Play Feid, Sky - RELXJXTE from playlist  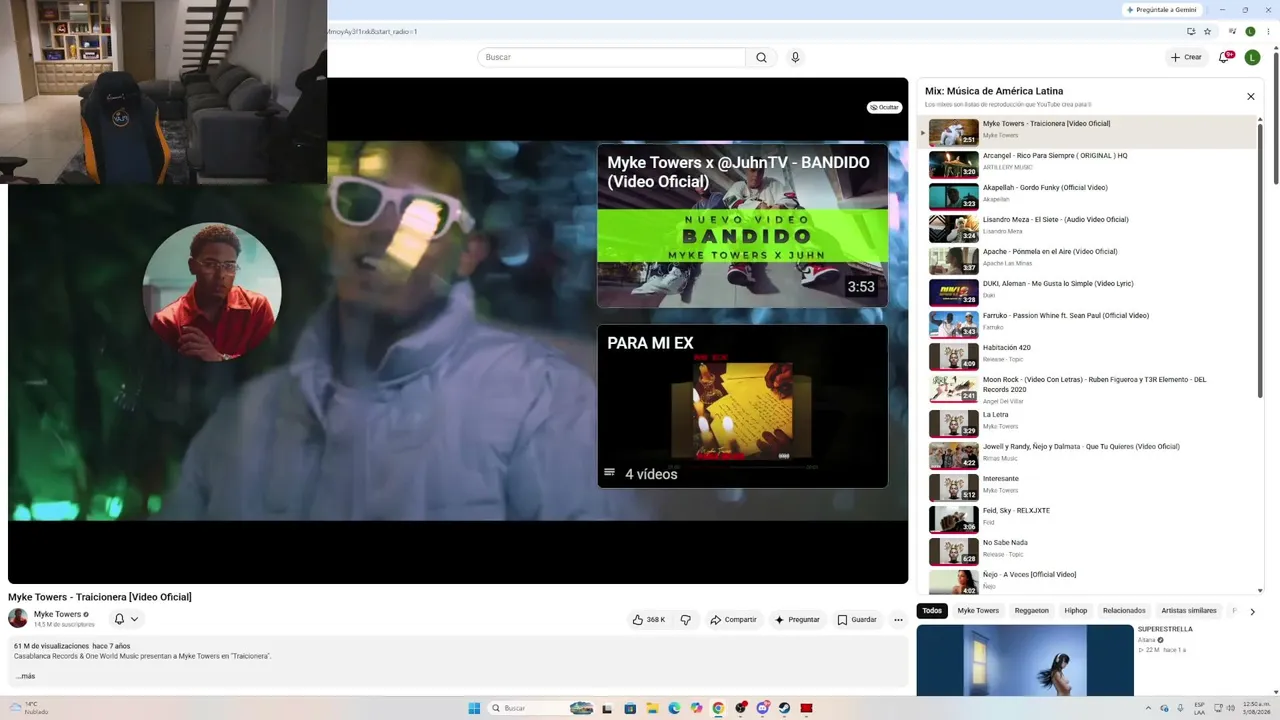tap(1087, 519)
